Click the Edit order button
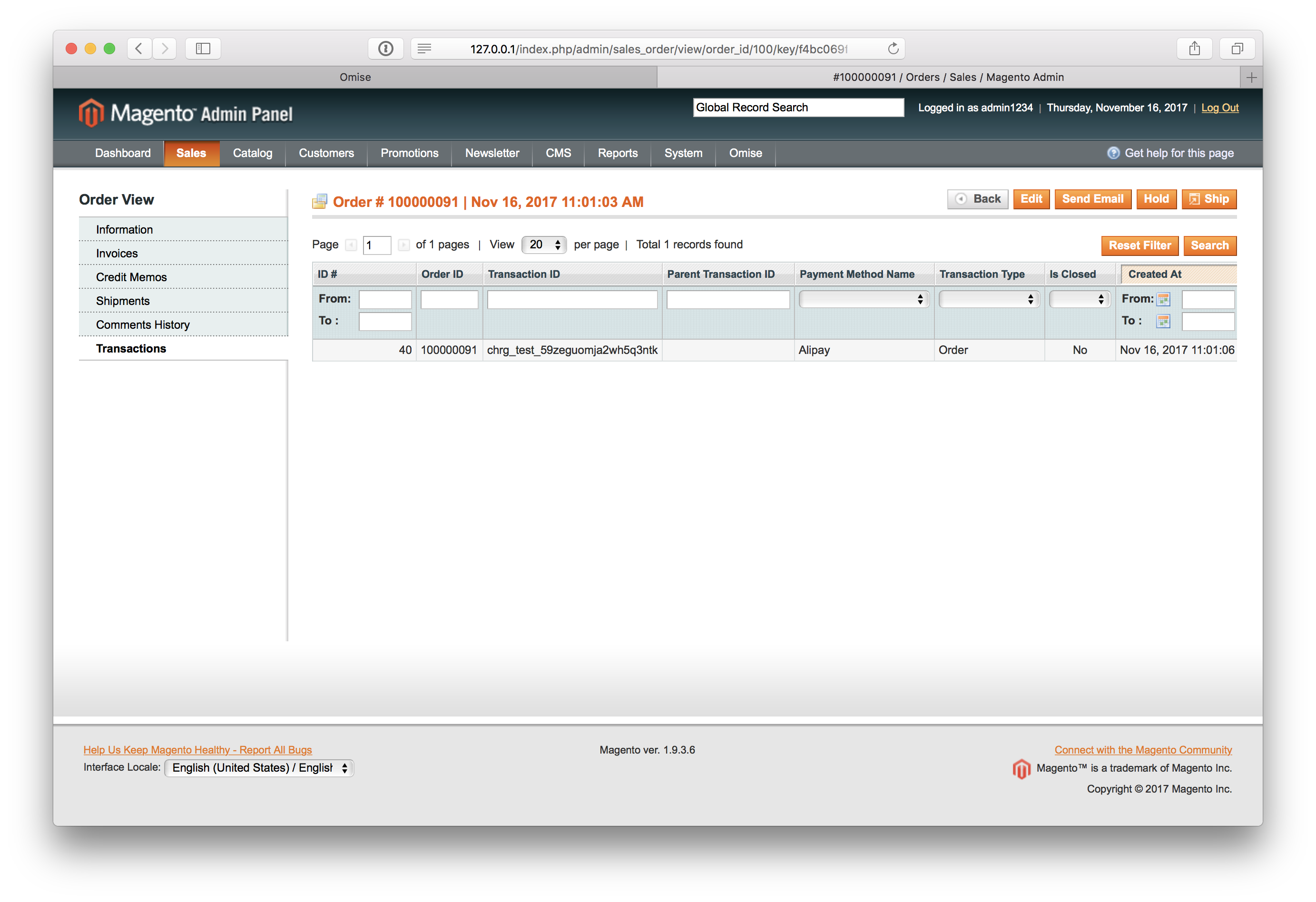Screen dimensions: 1316x902 tap(1031, 199)
